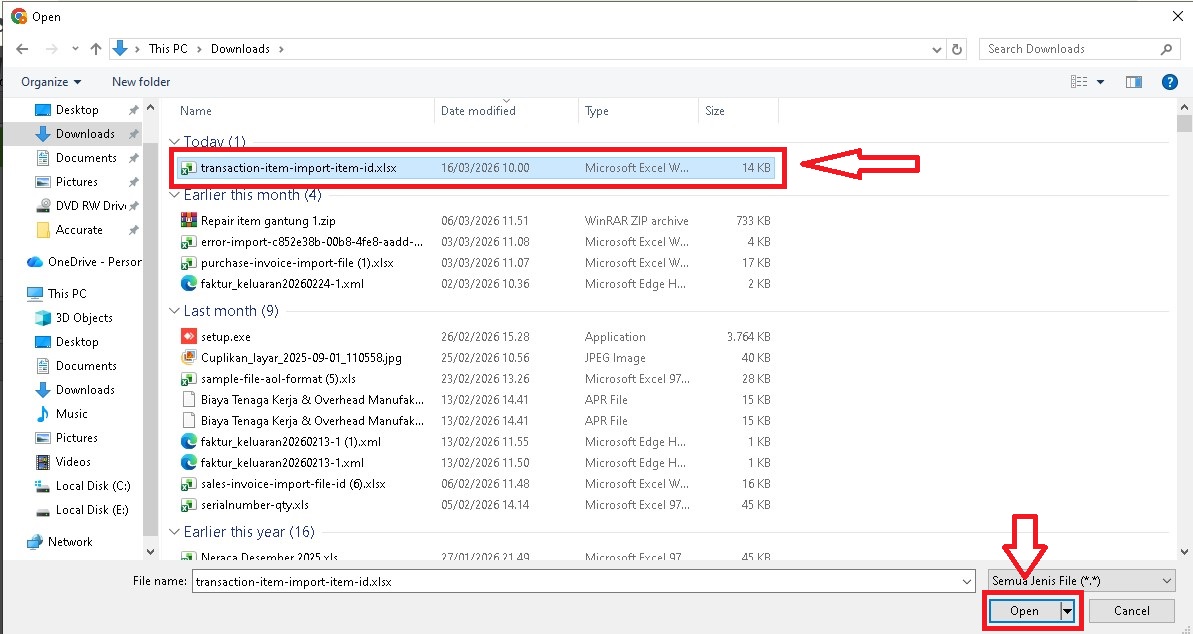Click the Back navigation arrow

(22, 49)
